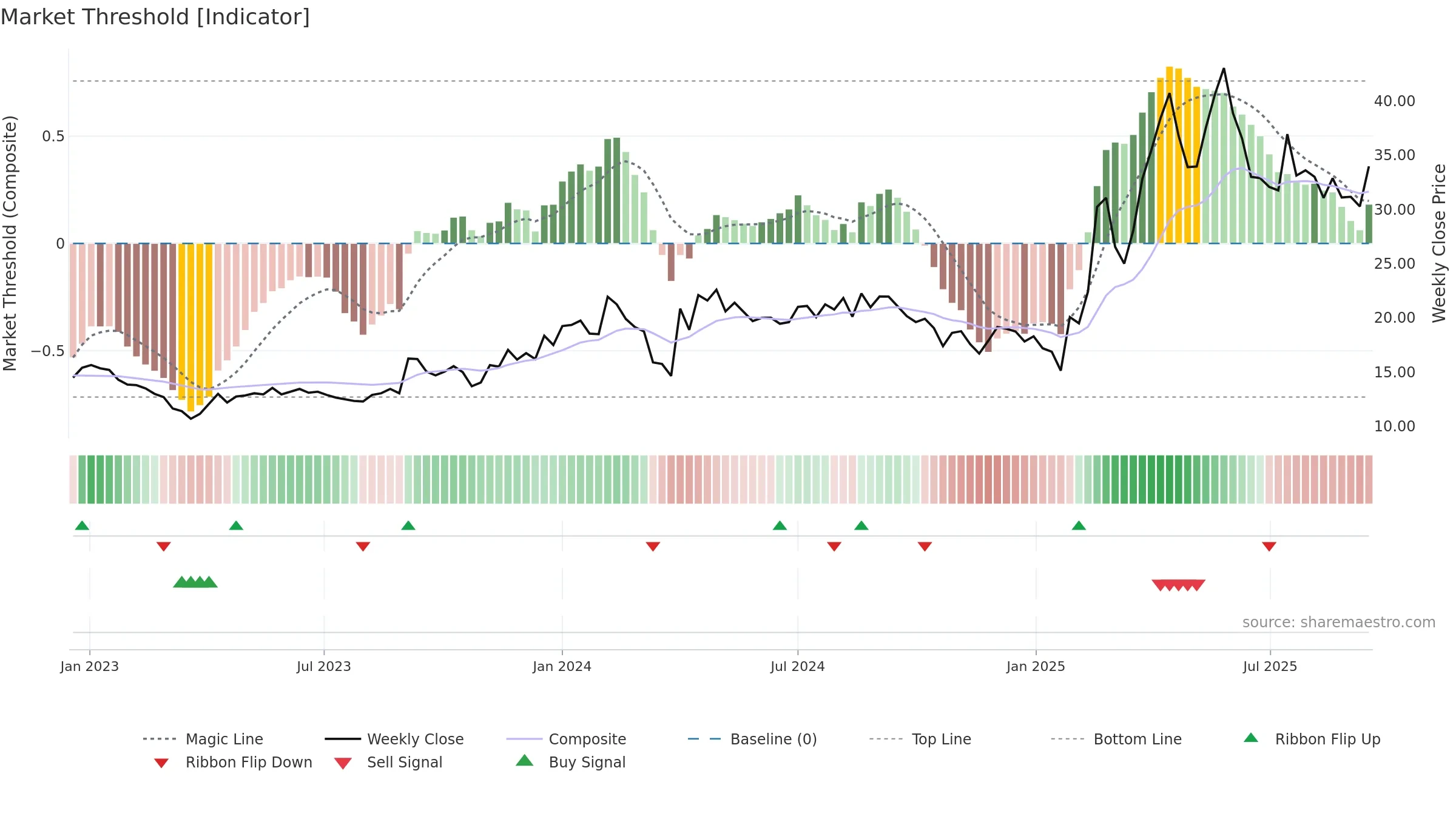Toggle the Sell Signal legend entry

(x=388, y=762)
